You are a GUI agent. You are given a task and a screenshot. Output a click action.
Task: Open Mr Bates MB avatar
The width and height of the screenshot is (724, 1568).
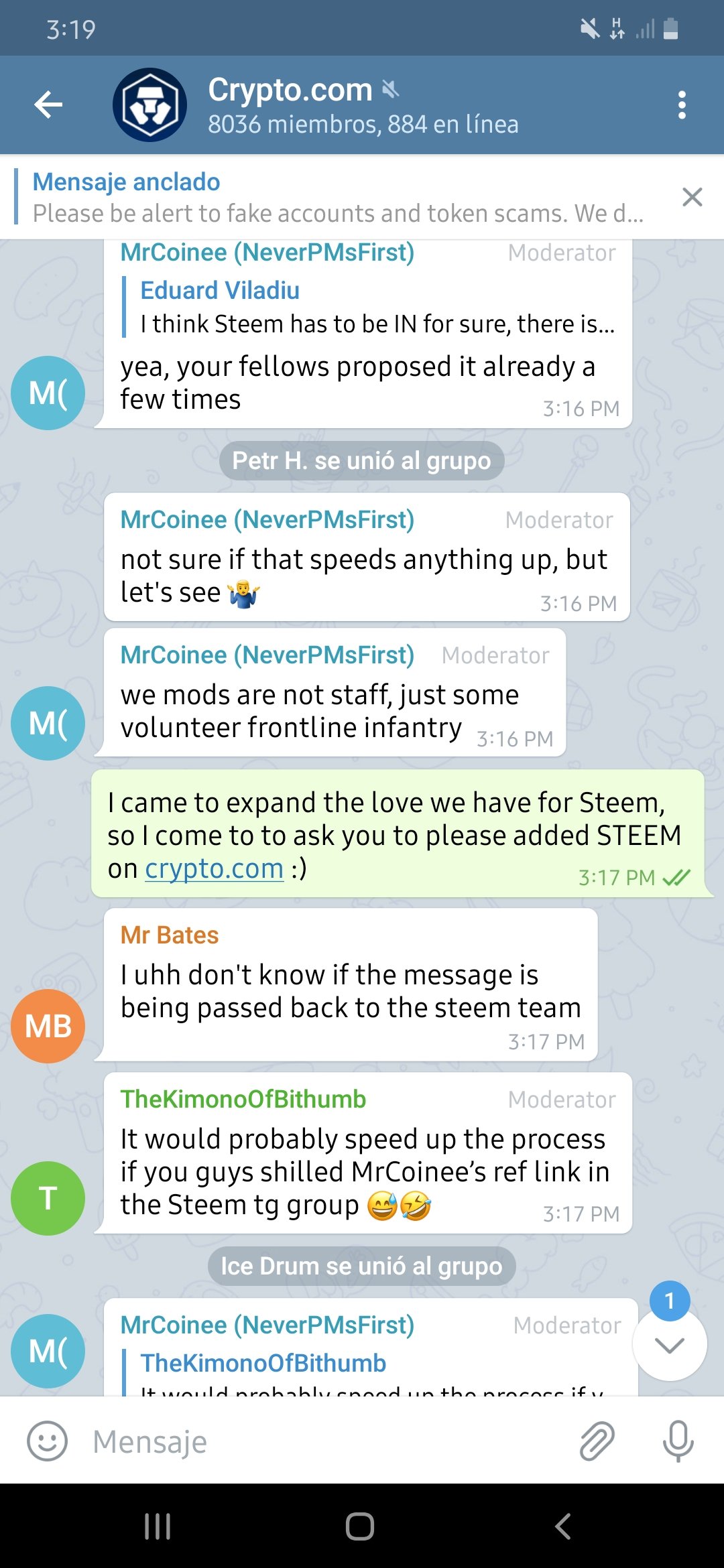(48, 1026)
